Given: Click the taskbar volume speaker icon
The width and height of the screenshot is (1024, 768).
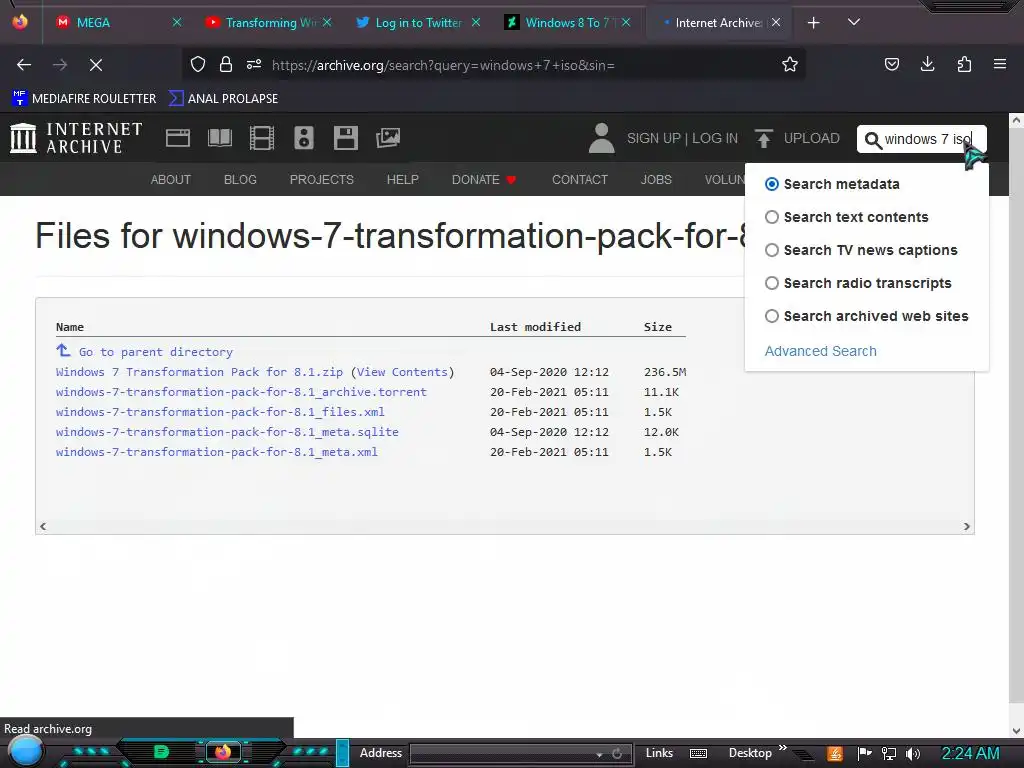Looking at the screenshot, I should pyautogui.click(x=913, y=754).
